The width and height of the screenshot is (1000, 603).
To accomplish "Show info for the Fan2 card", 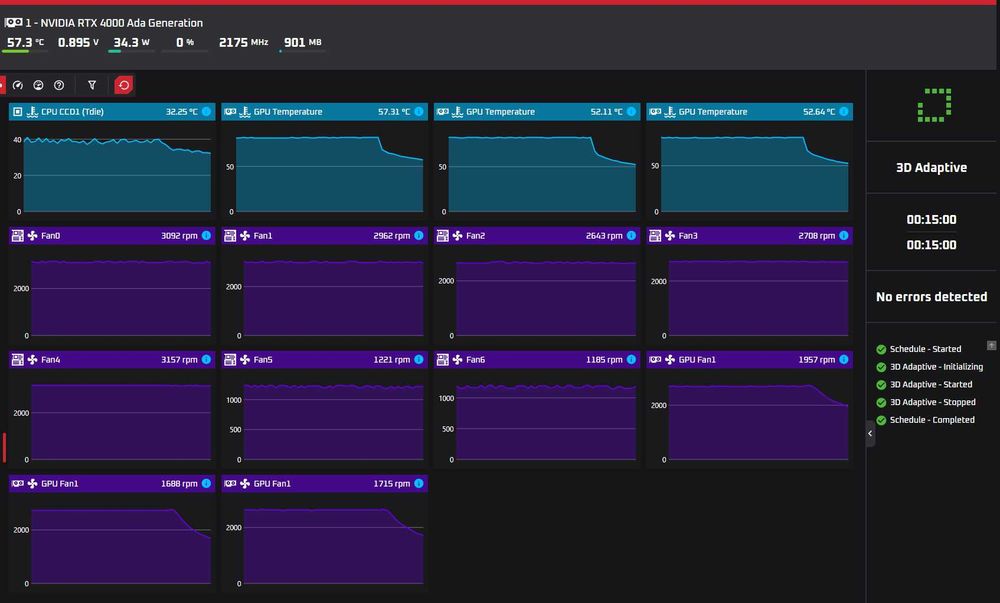I will [x=631, y=235].
